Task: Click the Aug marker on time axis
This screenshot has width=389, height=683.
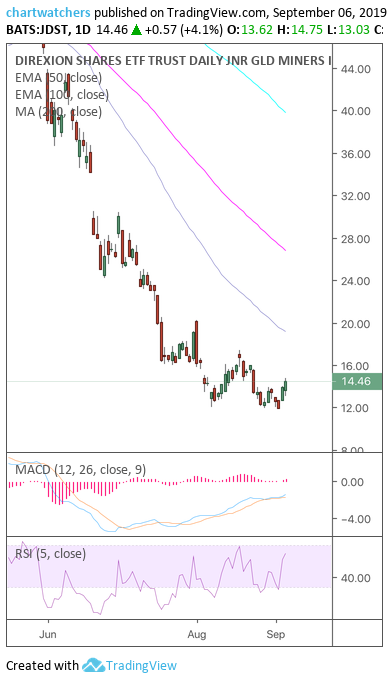Action: click(x=197, y=635)
